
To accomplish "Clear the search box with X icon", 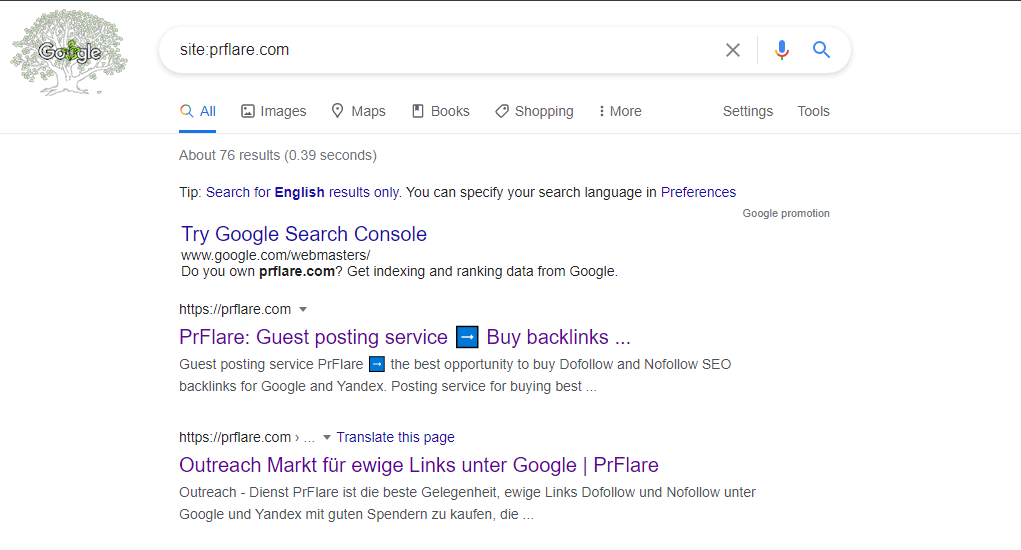I will [733, 50].
